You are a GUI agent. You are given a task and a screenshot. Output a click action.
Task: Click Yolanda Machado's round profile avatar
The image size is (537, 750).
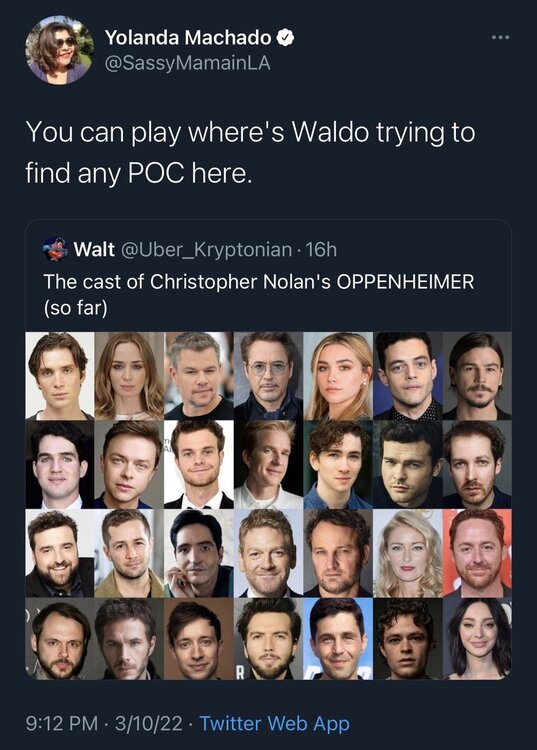(59, 50)
